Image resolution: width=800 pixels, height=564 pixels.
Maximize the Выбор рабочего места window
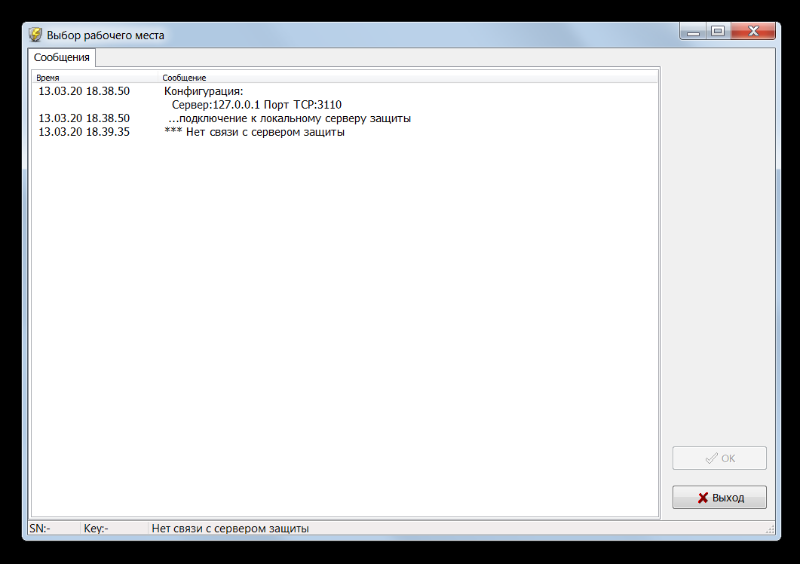click(718, 31)
